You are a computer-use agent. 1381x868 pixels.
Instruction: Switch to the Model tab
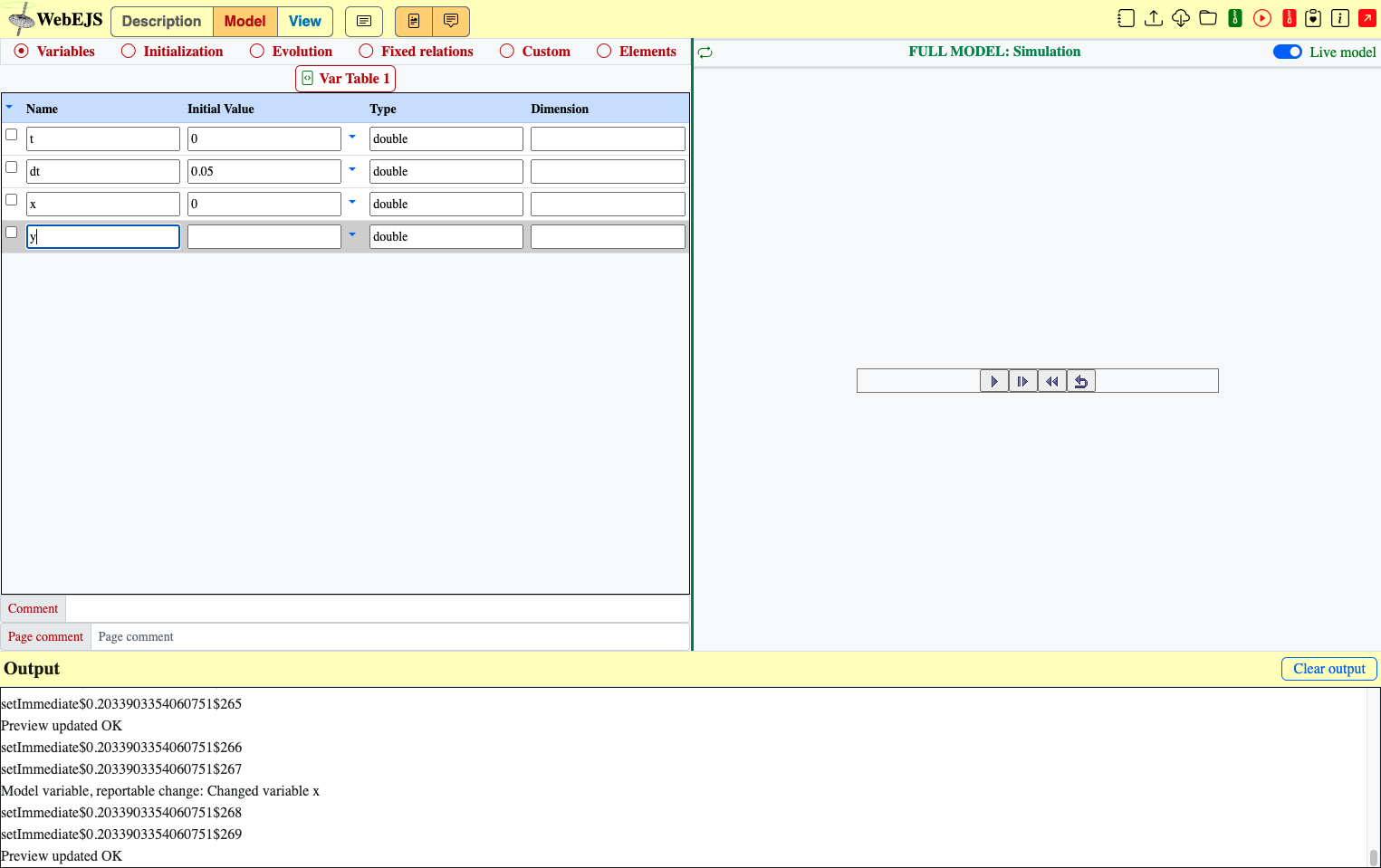click(x=245, y=21)
